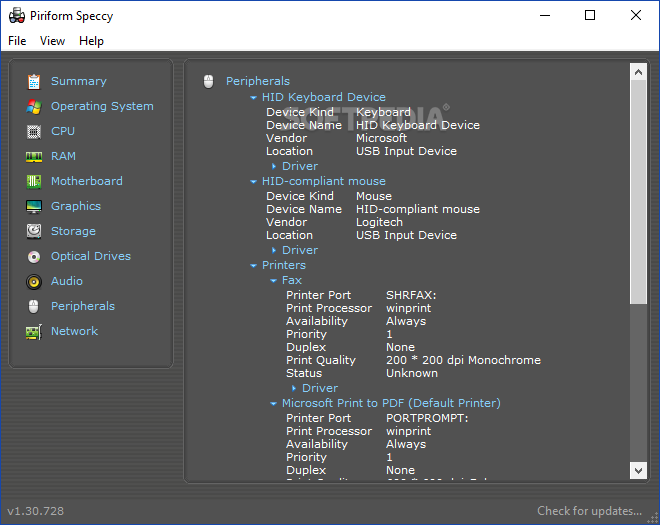Click the Audio speaker icon
Viewport: 660px width, 525px height.
[34, 282]
